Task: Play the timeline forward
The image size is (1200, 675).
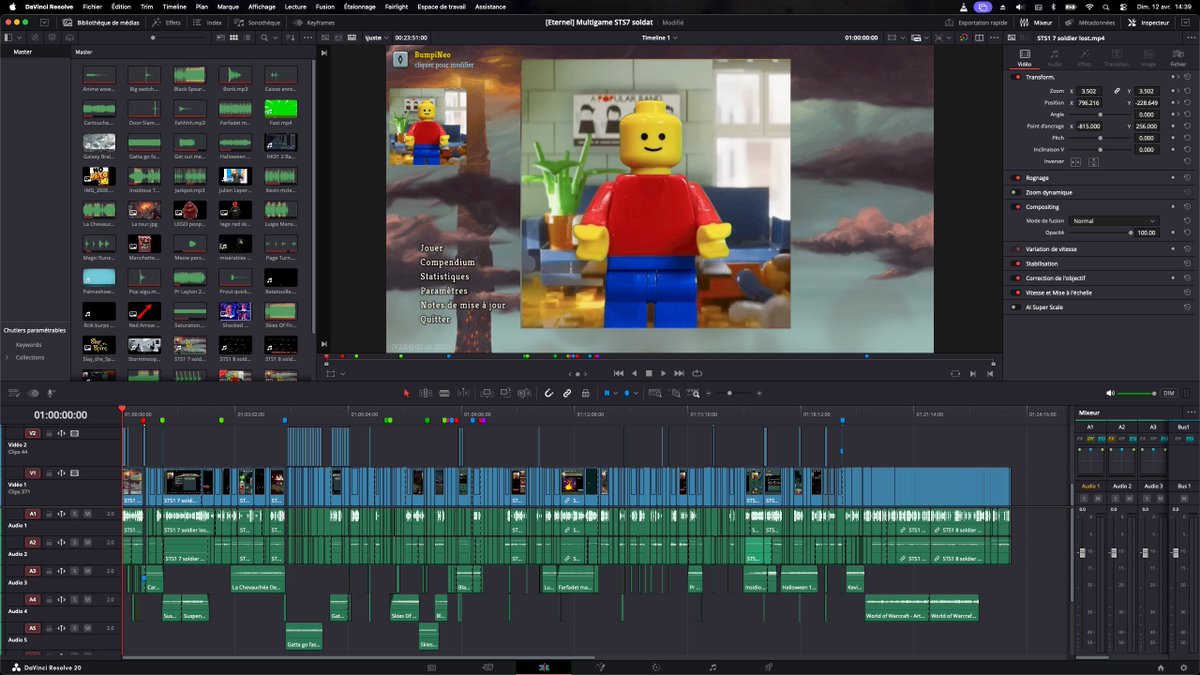Action: (x=663, y=373)
